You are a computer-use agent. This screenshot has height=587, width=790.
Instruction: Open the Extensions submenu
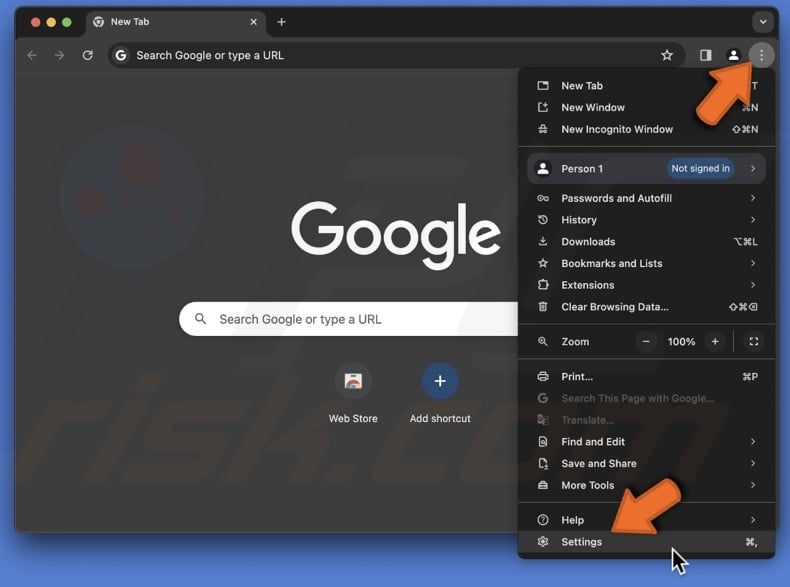click(x=646, y=285)
